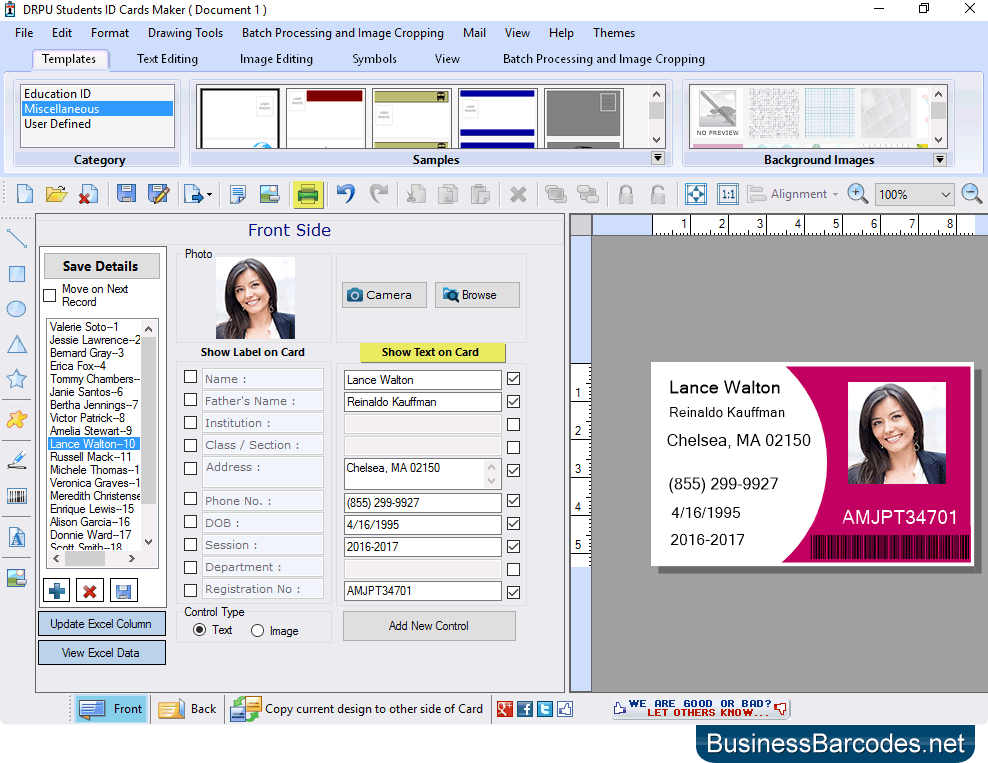This screenshot has width=988, height=763.
Task: Open file using the folder icon
Action: coord(56,194)
